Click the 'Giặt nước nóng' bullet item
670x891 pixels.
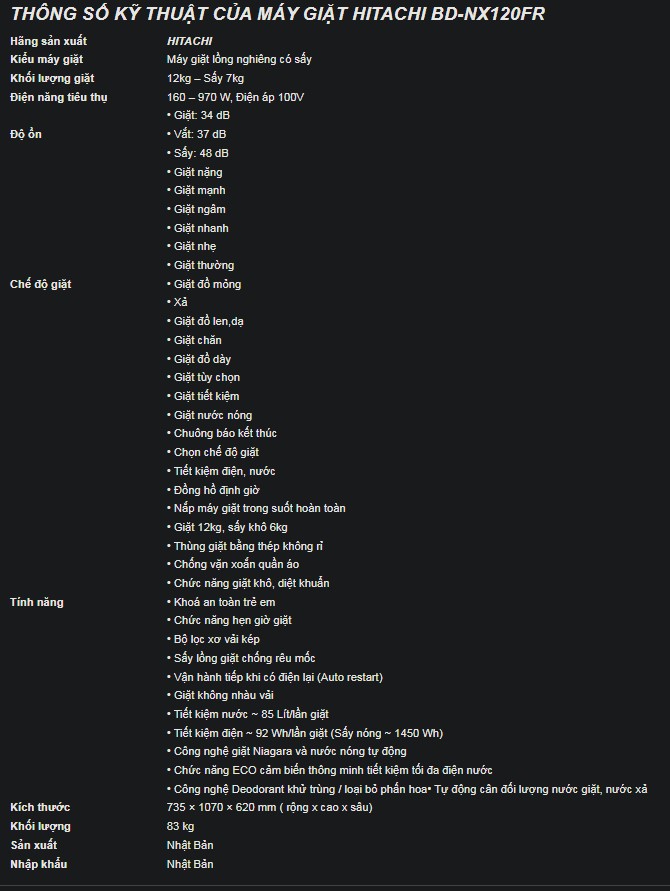coord(209,415)
